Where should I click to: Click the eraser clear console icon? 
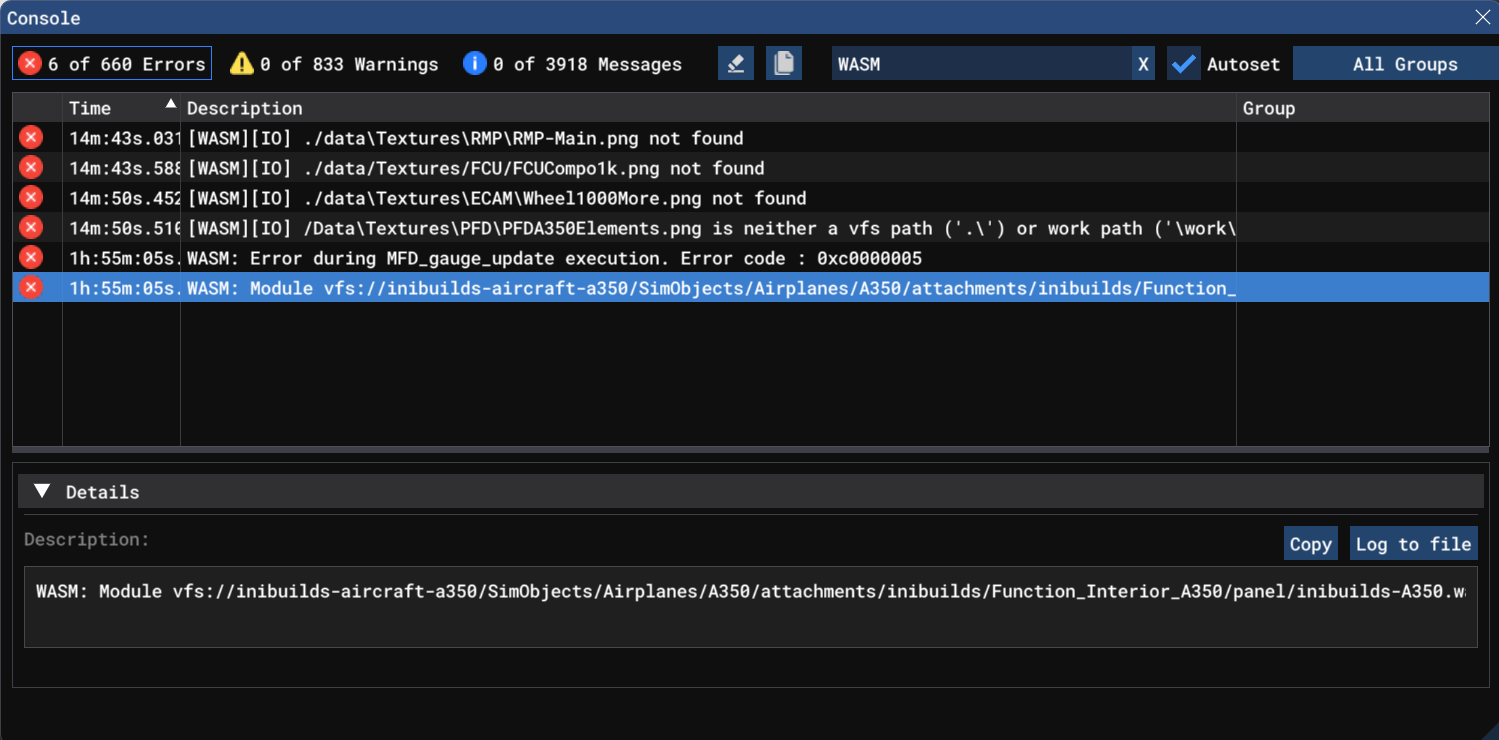coord(735,64)
